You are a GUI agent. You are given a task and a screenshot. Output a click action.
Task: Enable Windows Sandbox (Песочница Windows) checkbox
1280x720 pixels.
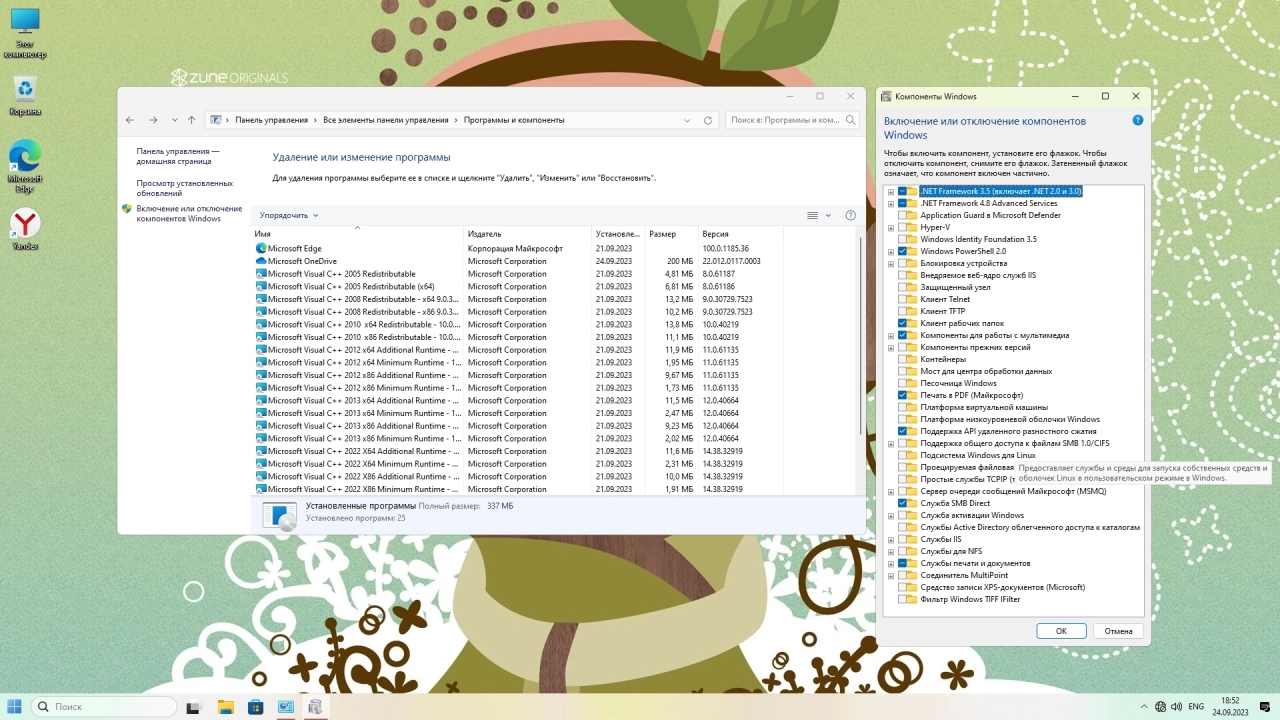(903, 383)
